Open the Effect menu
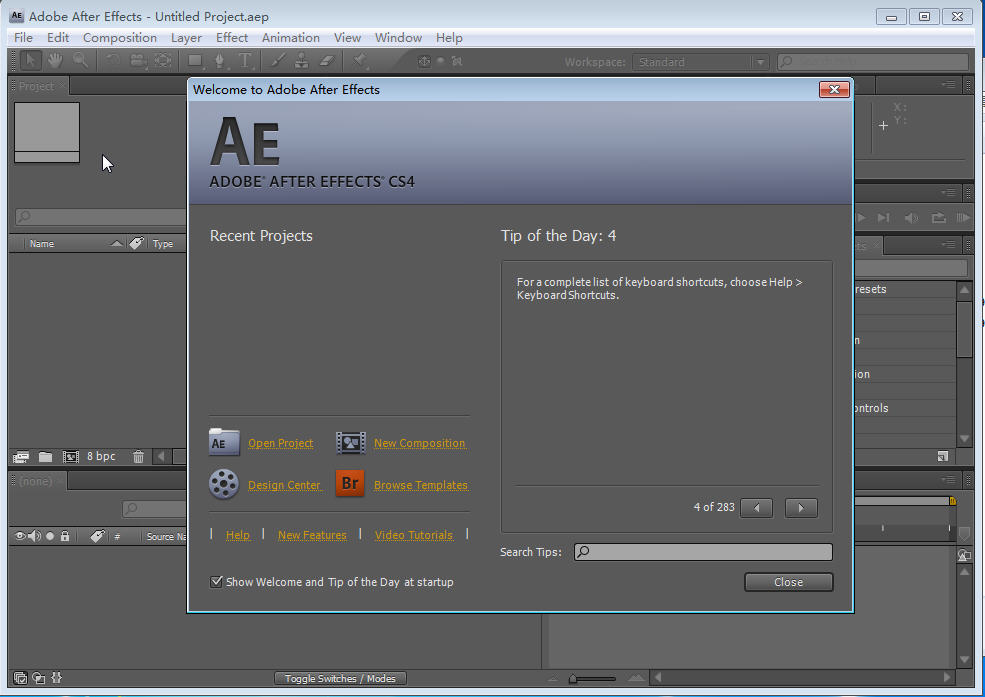 (232, 38)
